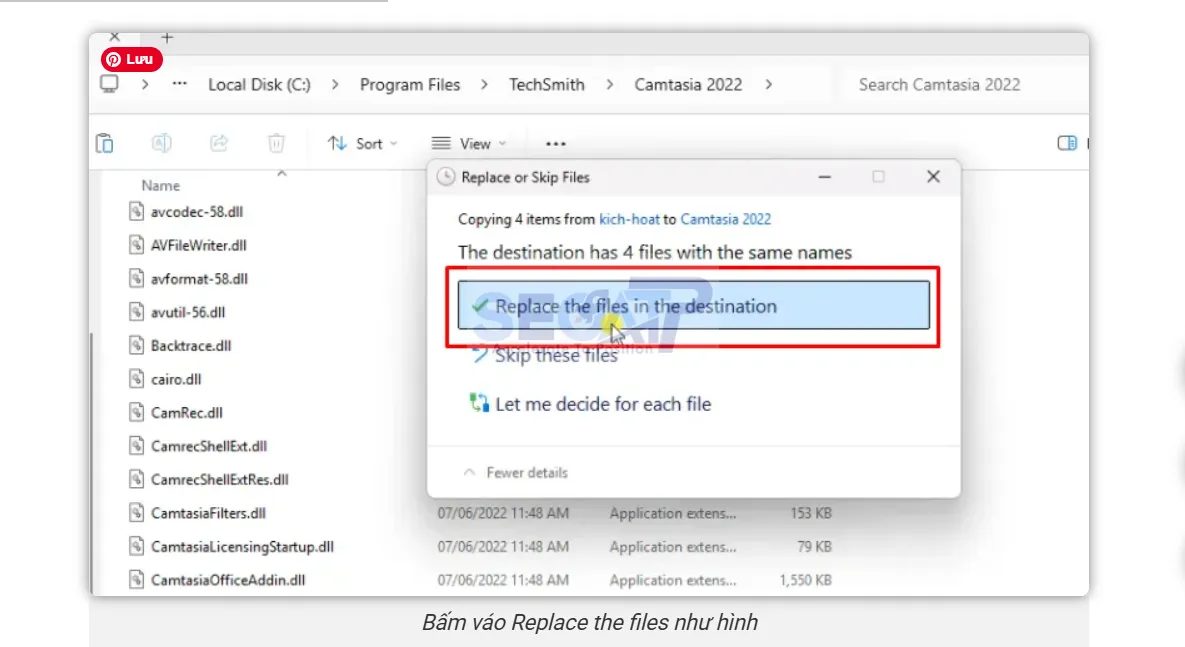
Task: Click the Share icon in the toolbar
Action: coord(218,143)
